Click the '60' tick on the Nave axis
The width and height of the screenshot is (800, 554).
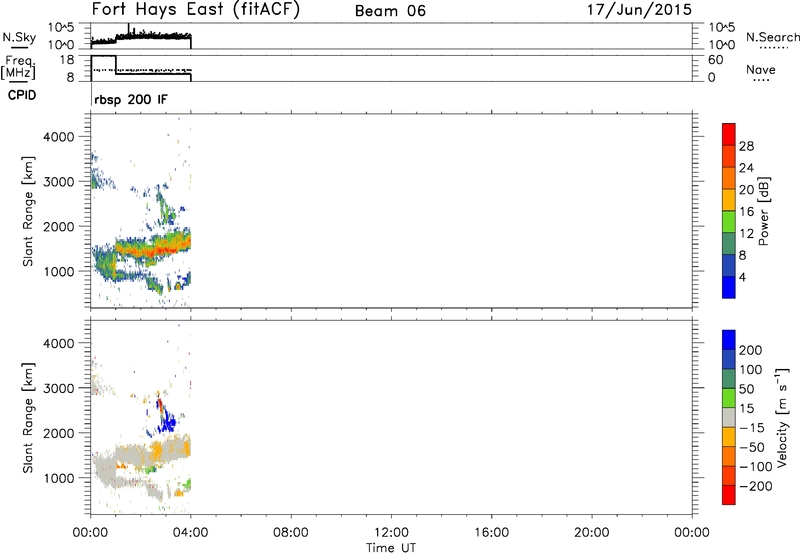click(x=715, y=60)
